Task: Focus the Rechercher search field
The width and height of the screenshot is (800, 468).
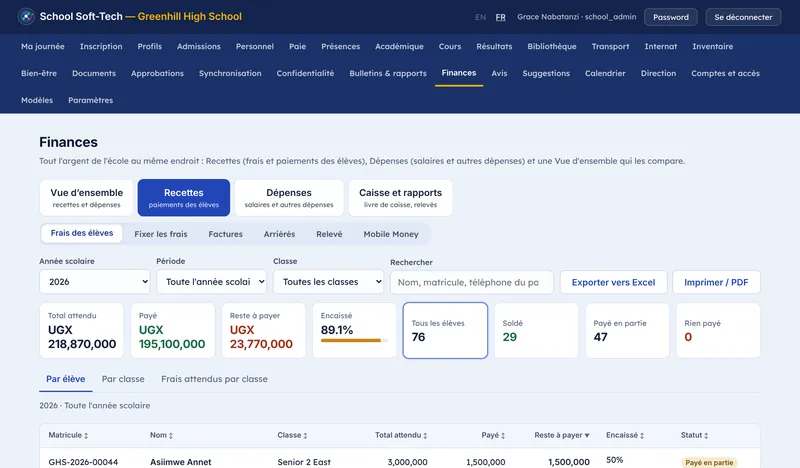Action: (x=471, y=282)
